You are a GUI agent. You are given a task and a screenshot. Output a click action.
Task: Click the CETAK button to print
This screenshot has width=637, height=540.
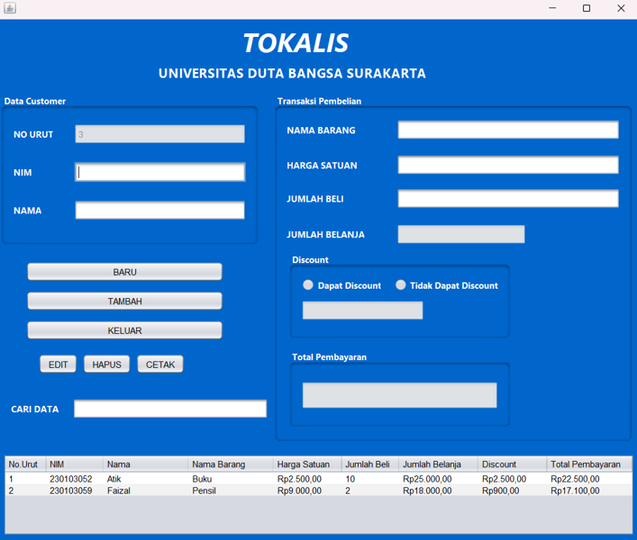pos(160,364)
